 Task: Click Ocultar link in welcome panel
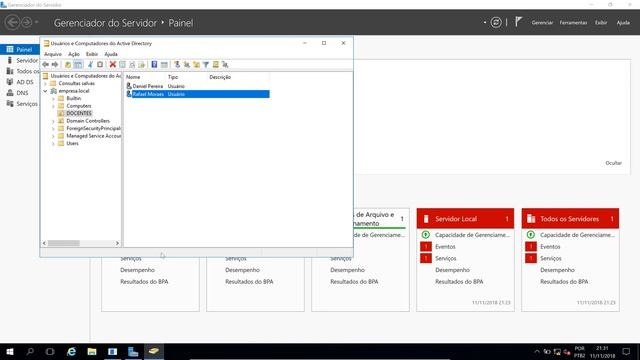coord(613,163)
